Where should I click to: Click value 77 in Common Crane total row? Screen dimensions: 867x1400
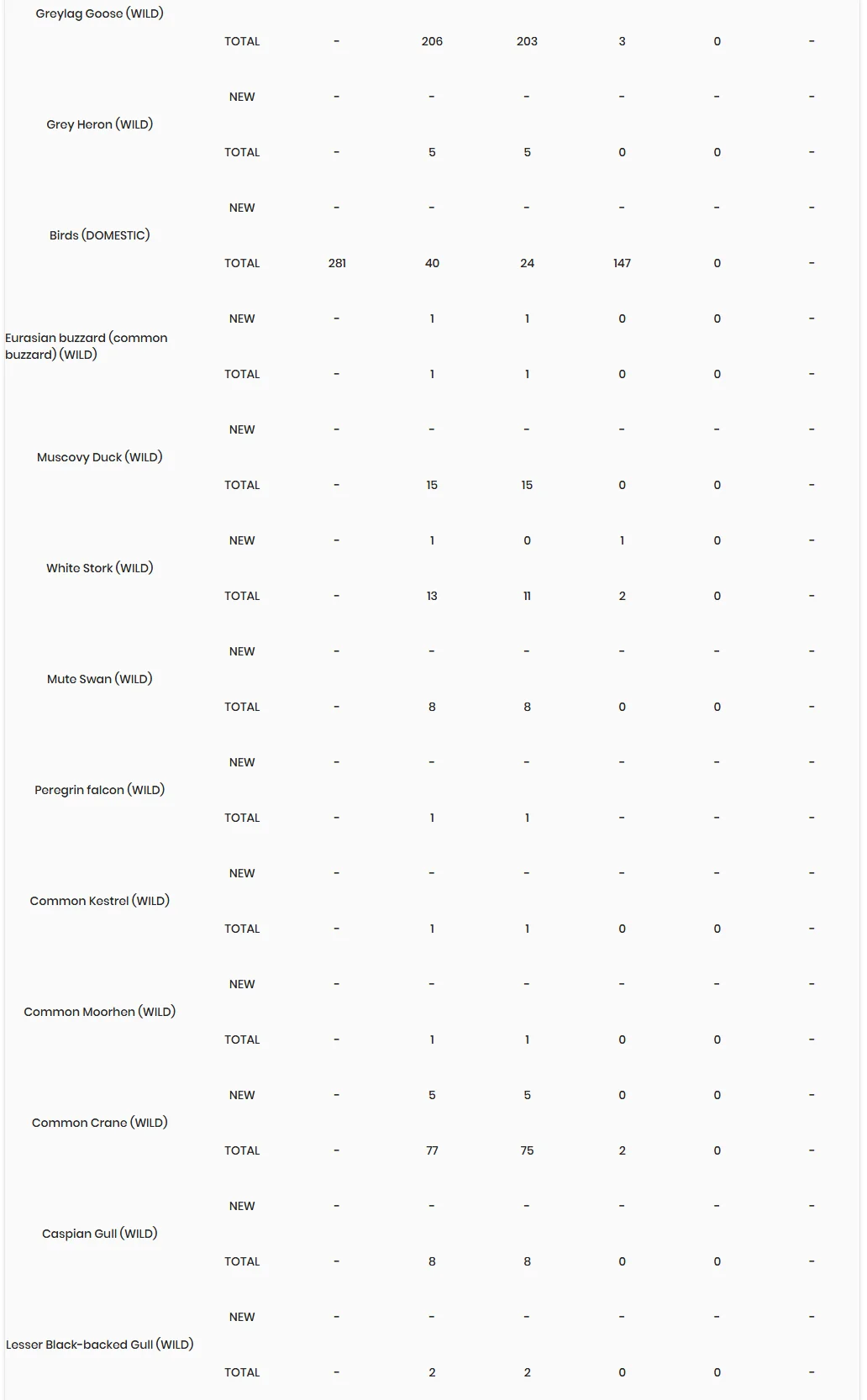(x=432, y=1150)
